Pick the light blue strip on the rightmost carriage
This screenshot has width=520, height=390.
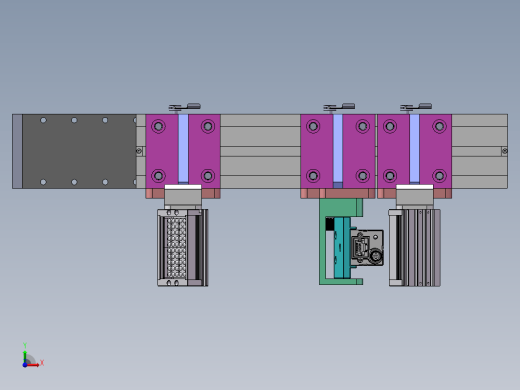[x=414, y=149]
